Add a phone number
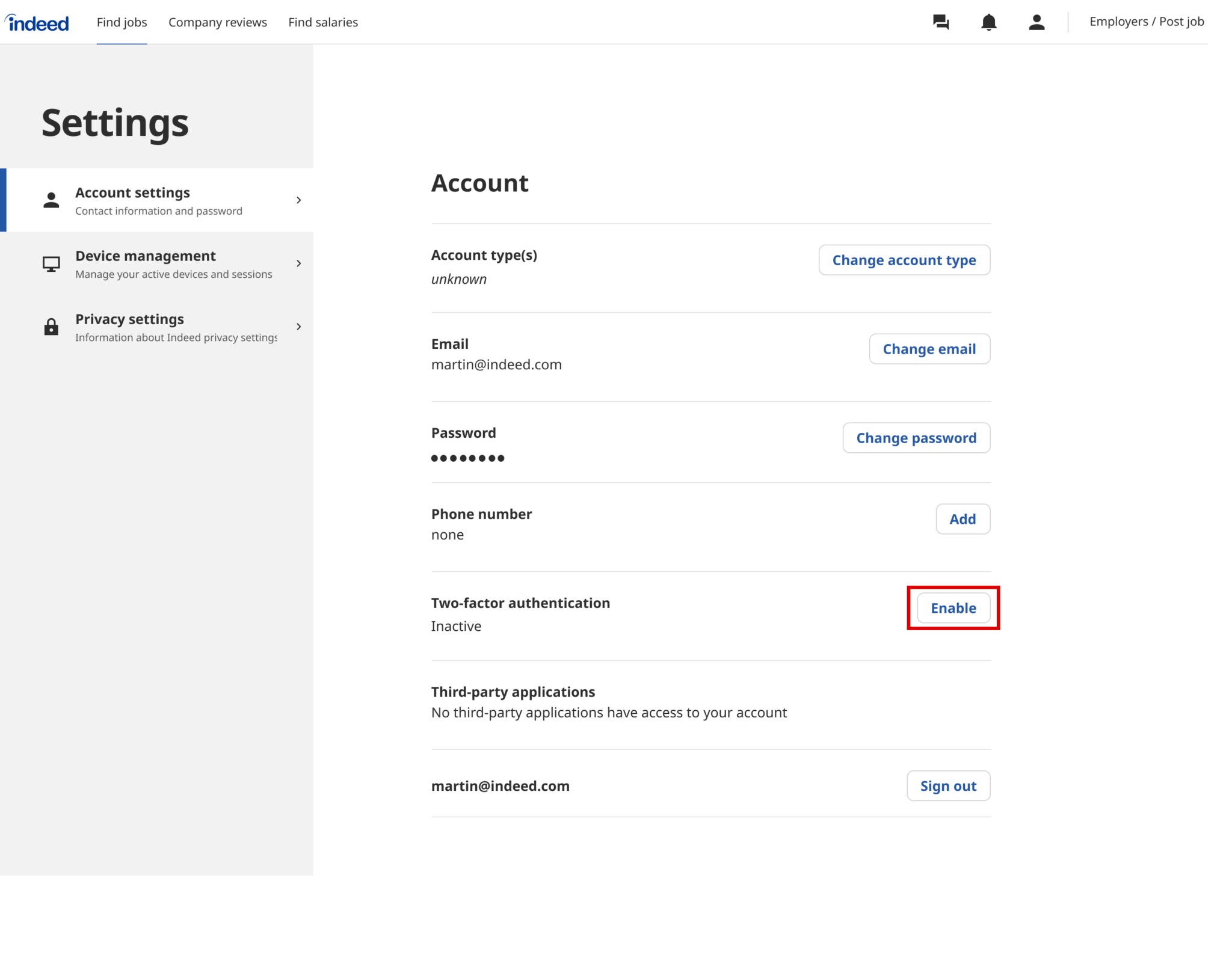Image resolution: width=1232 pixels, height=973 pixels. pos(962,519)
